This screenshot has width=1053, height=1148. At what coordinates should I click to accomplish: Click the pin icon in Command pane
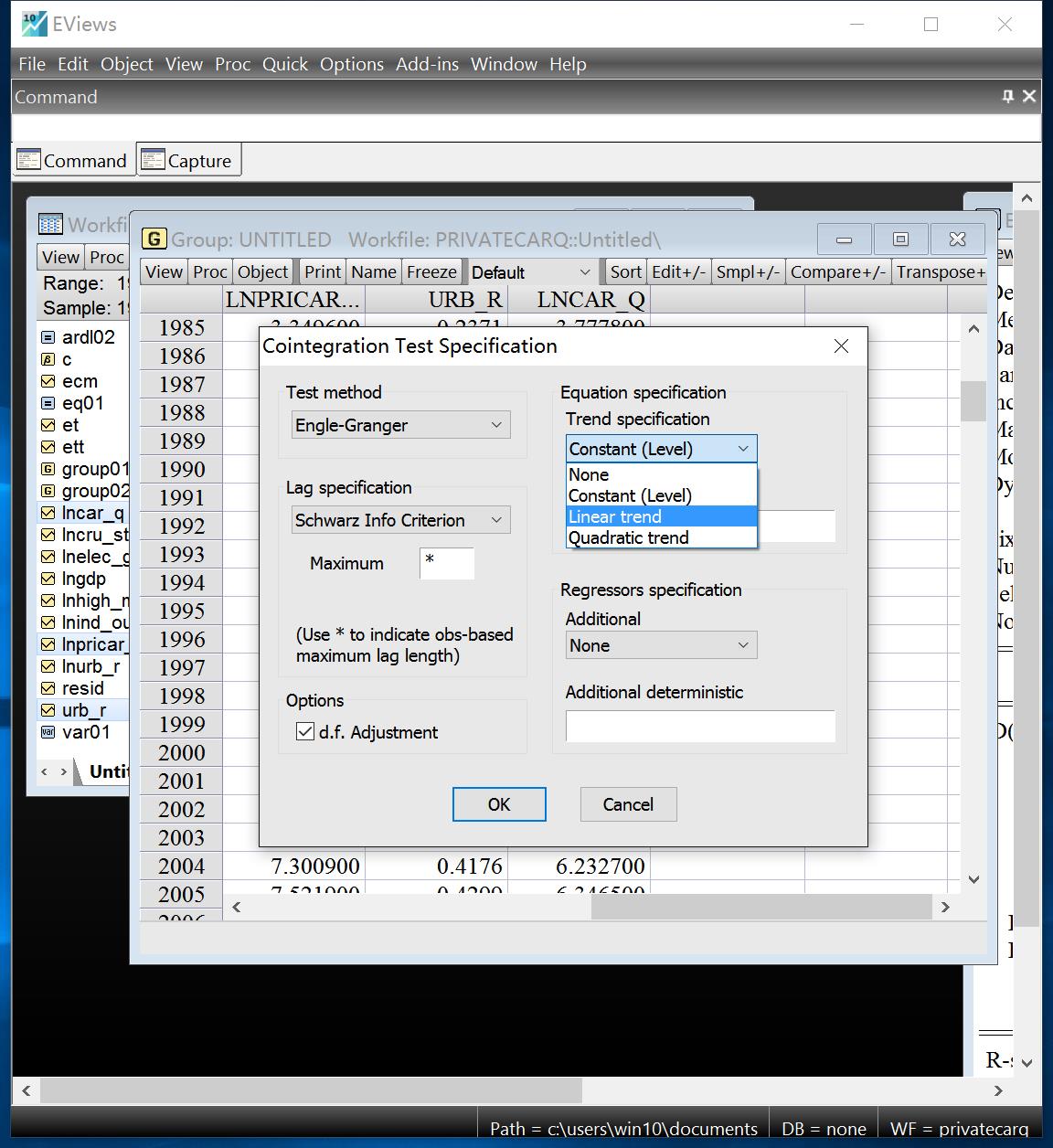pos(1007,96)
